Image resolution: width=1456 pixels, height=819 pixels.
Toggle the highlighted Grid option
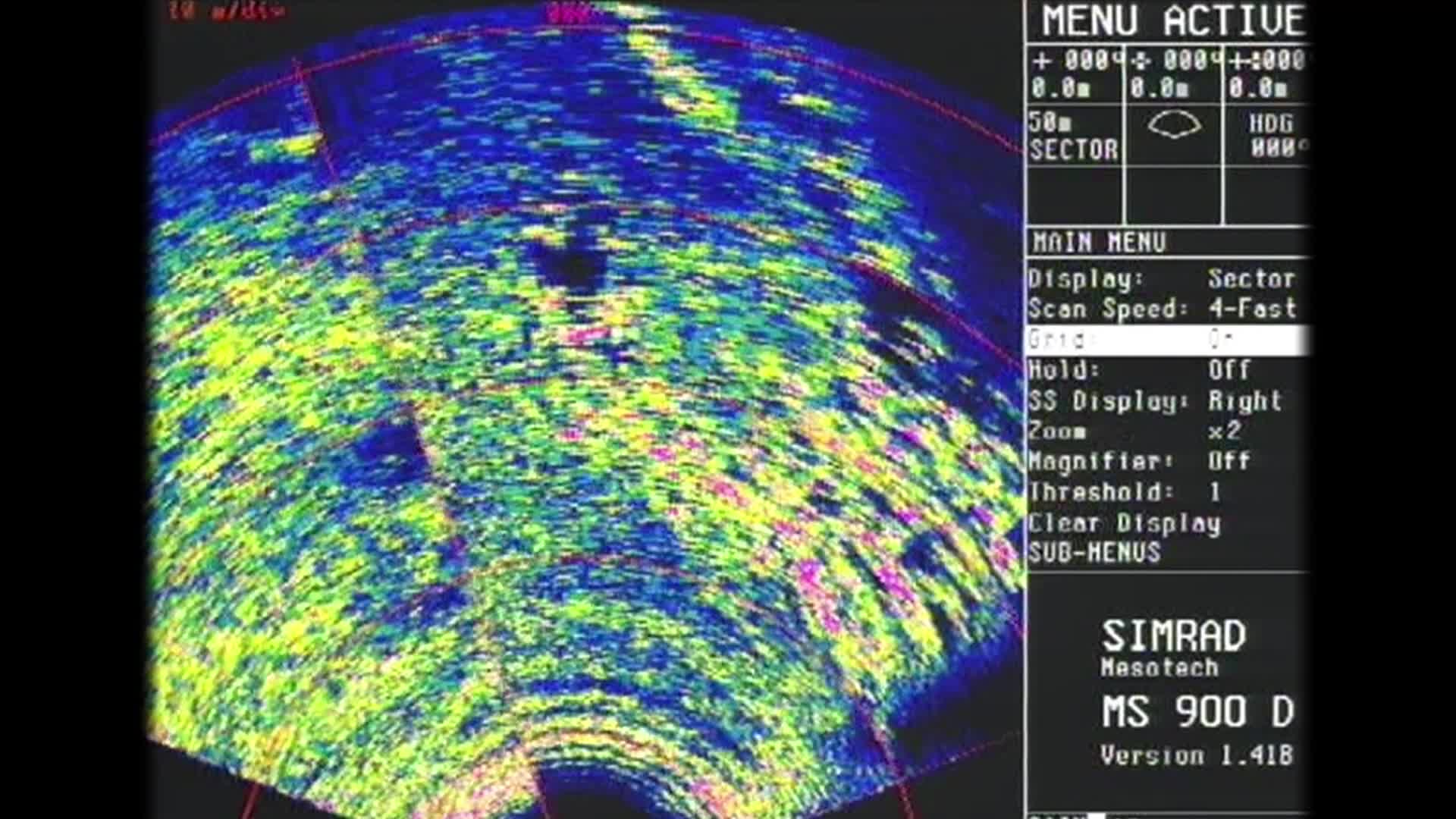click(1168, 340)
